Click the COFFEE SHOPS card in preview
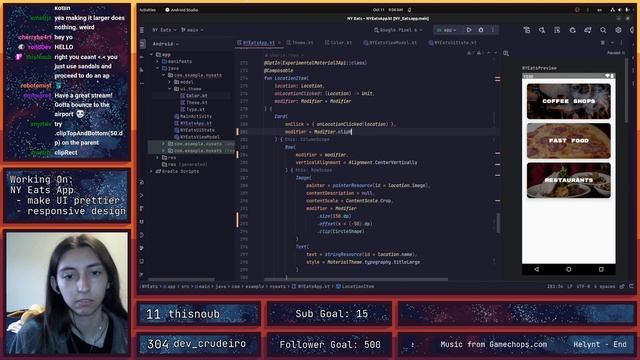 [569, 101]
